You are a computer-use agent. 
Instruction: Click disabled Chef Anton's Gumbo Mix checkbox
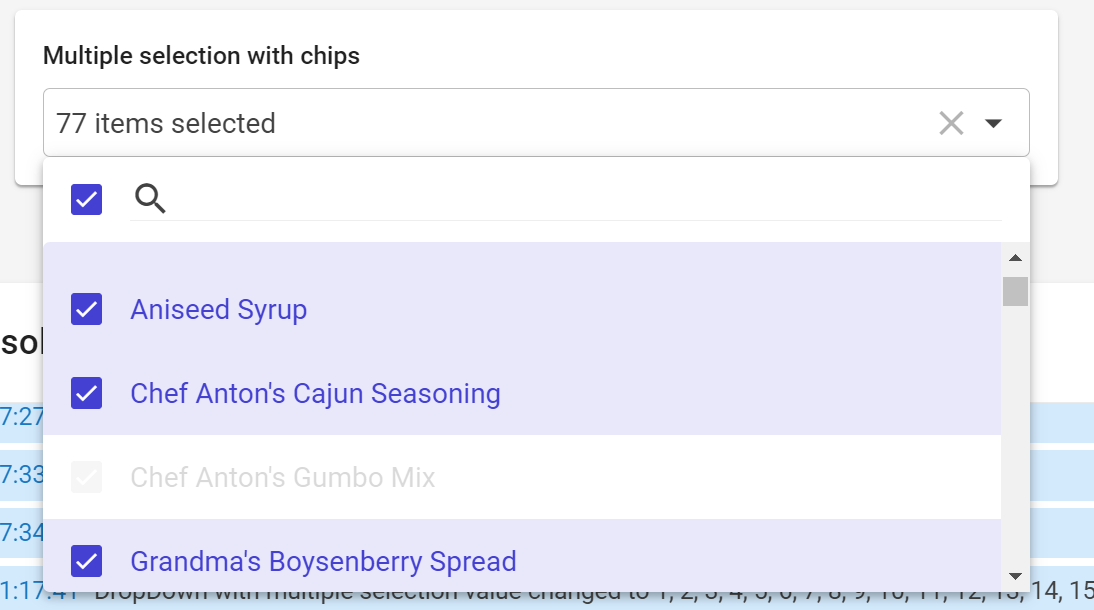click(x=87, y=477)
